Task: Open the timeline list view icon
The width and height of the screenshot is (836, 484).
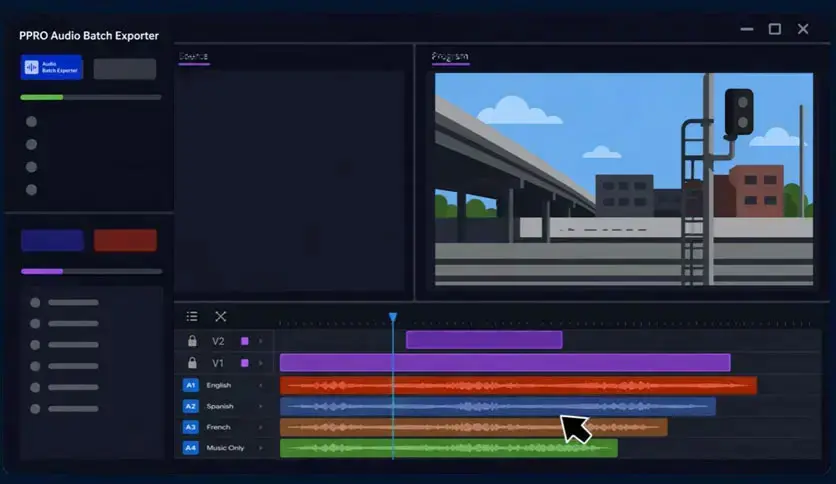Action: tap(192, 317)
